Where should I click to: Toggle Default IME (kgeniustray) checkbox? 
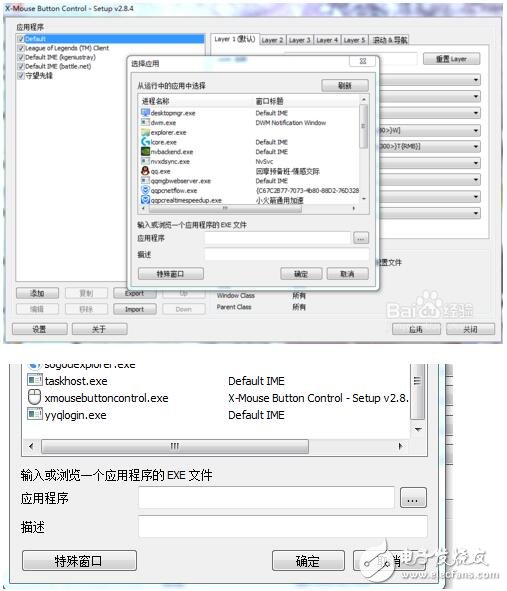tap(20, 57)
